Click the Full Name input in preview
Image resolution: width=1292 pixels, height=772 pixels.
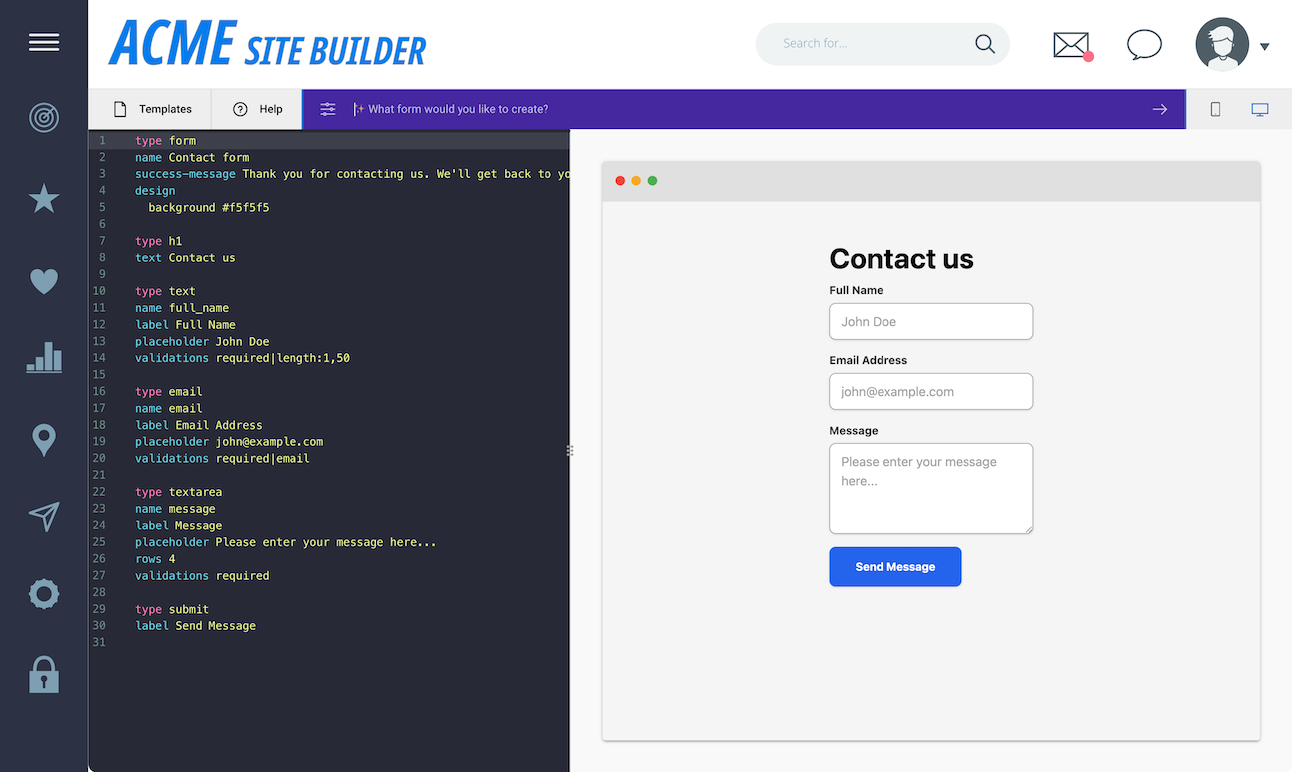pyautogui.click(x=931, y=322)
